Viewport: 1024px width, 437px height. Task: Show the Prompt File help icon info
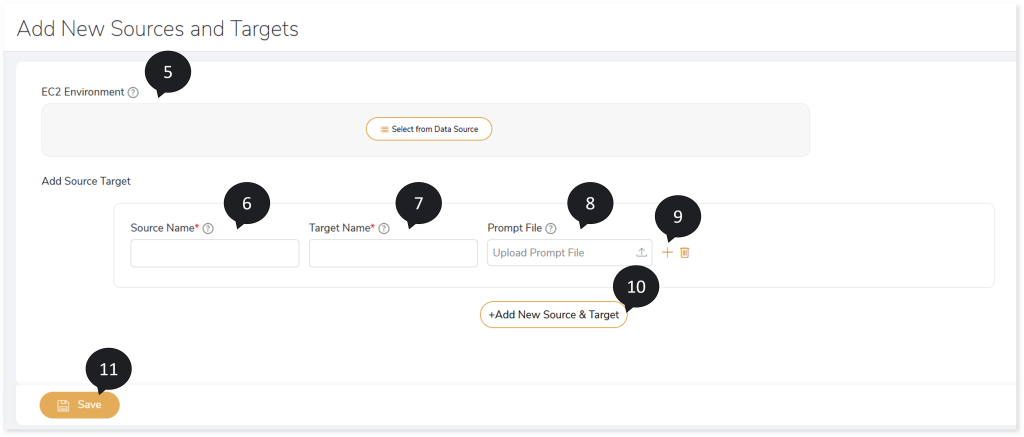coord(551,229)
